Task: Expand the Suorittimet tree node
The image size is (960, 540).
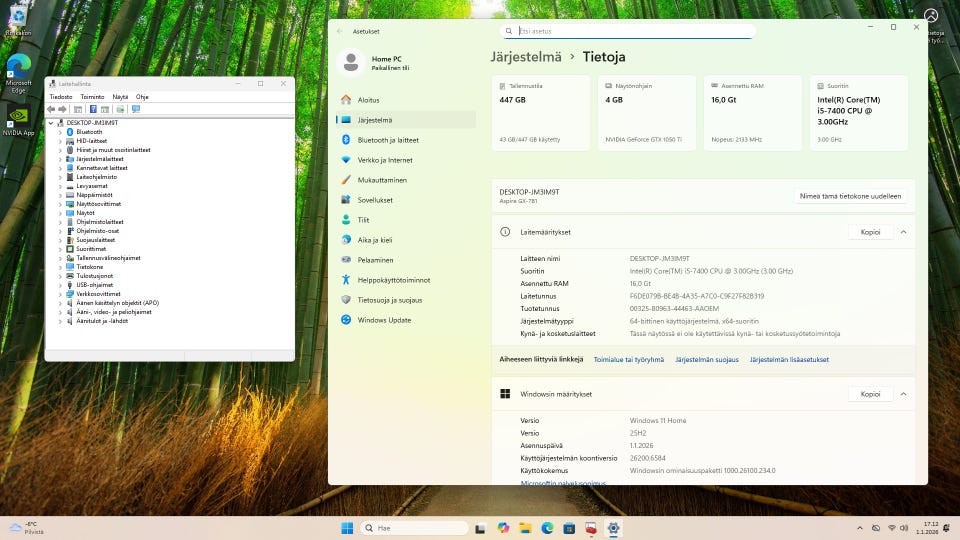Action: tap(60, 249)
